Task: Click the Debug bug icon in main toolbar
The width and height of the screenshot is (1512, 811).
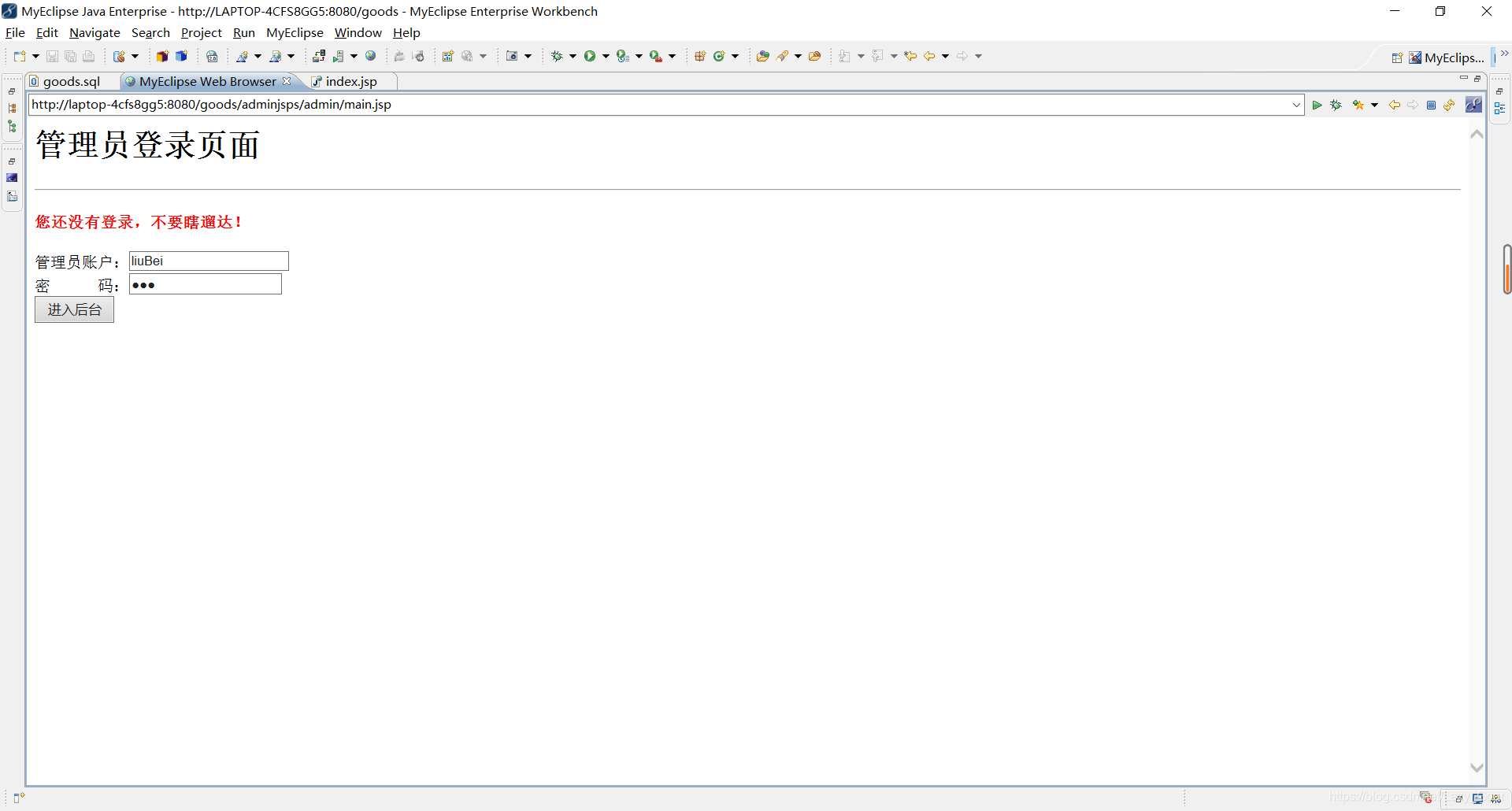Action: [557, 56]
